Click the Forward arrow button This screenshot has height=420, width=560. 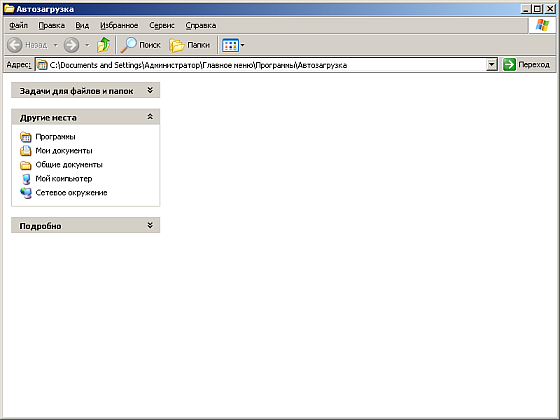[71, 45]
